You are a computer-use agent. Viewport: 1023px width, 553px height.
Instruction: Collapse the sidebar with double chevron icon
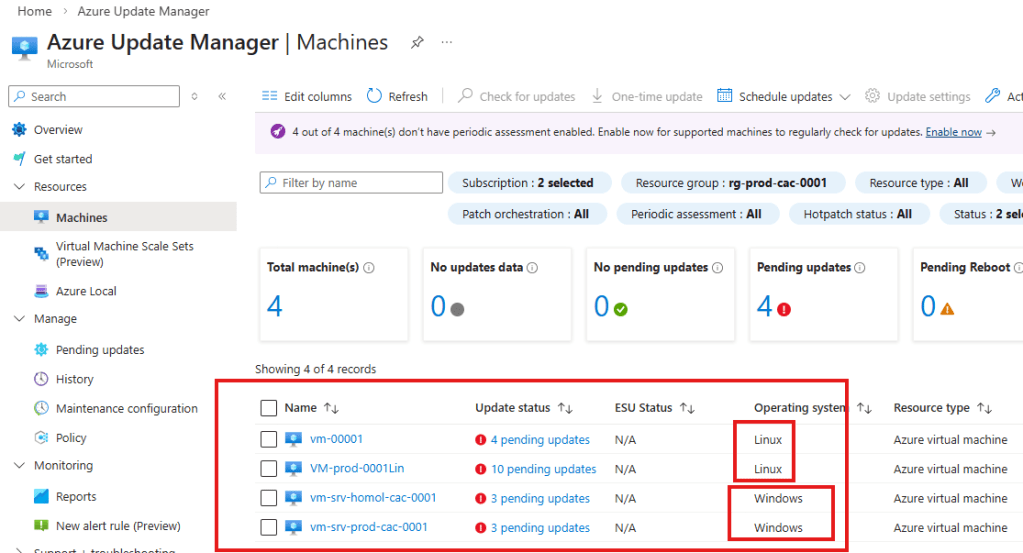coord(222,96)
